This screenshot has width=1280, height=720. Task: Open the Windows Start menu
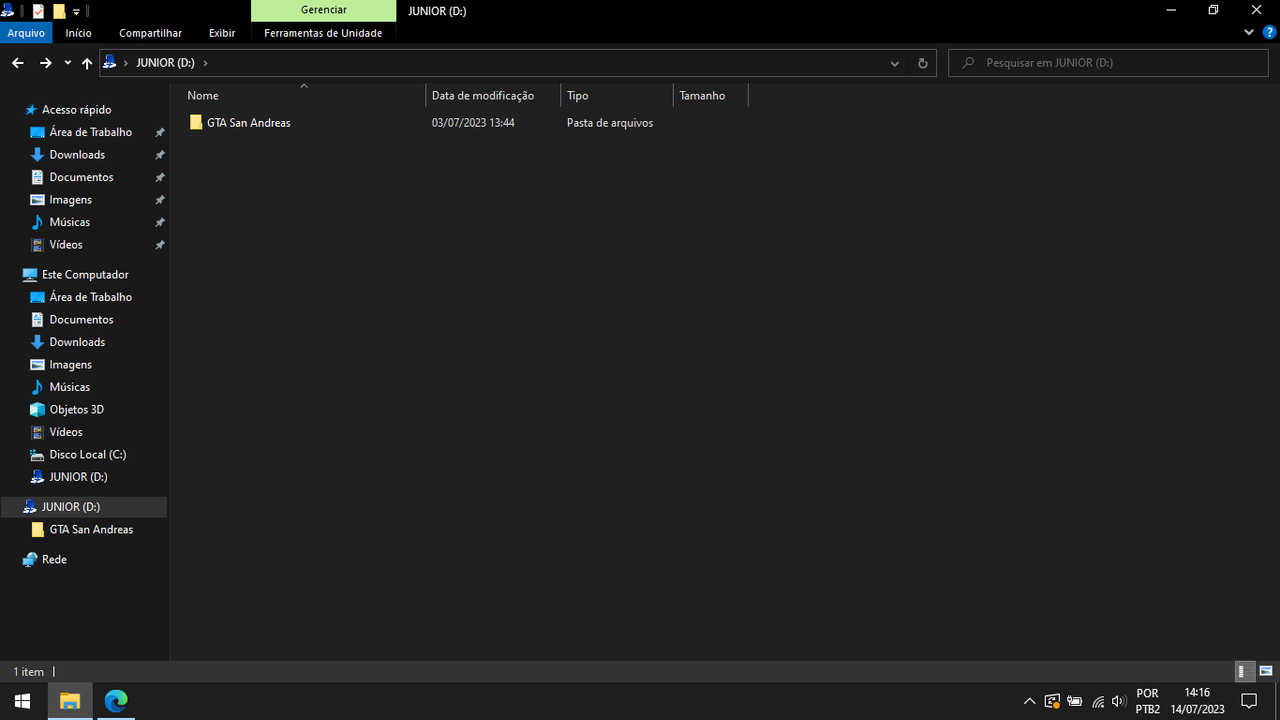pos(23,701)
